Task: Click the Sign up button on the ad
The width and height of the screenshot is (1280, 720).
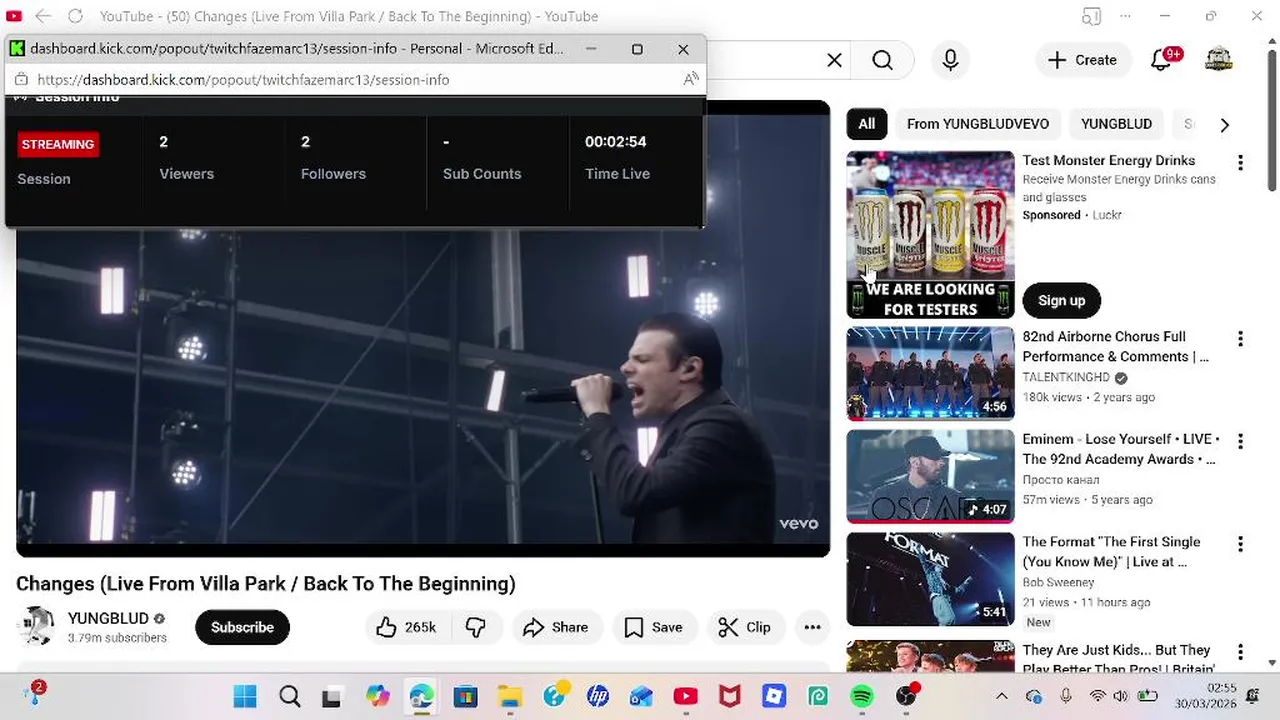Action: click(x=1061, y=300)
